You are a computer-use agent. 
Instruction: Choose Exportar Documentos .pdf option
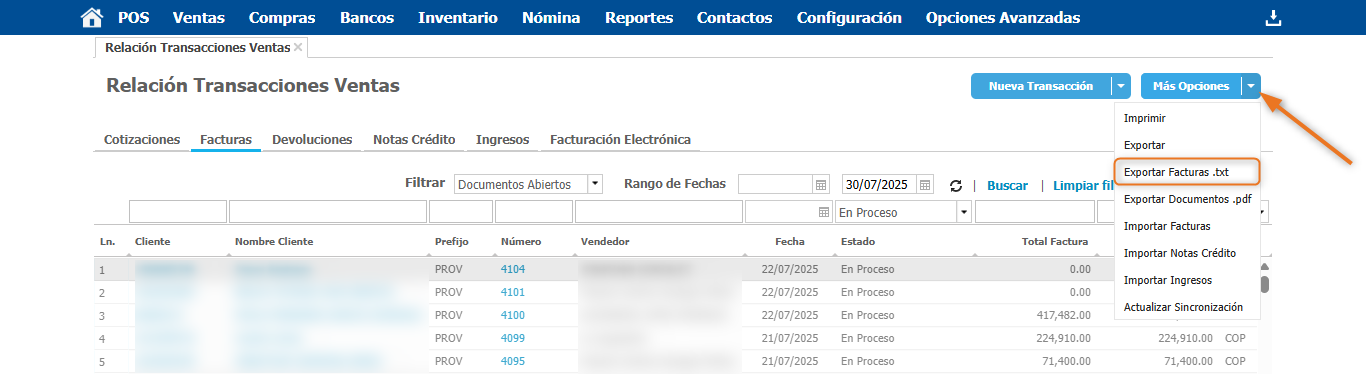[1188, 199]
